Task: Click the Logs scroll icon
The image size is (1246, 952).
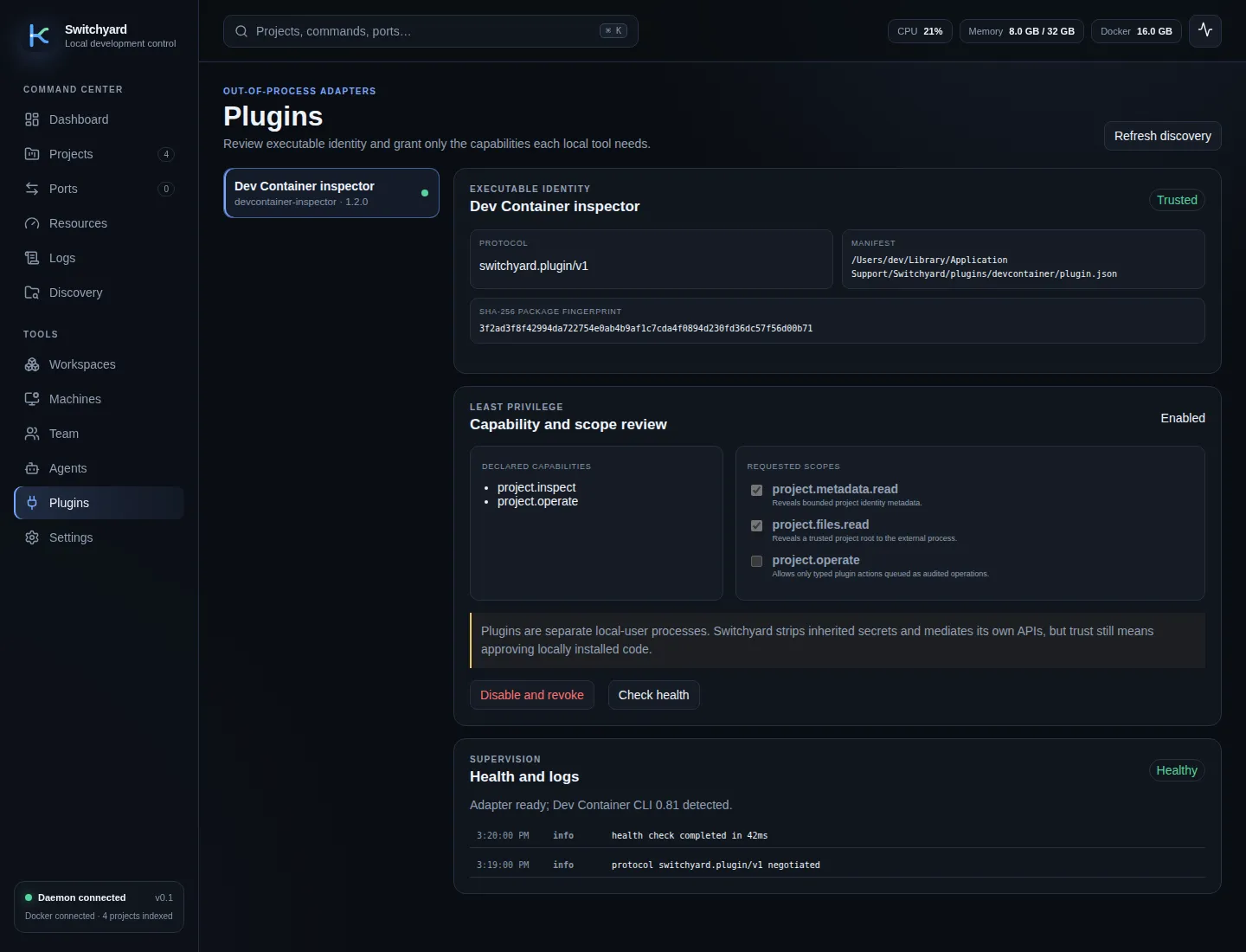Action: tap(32, 258)
